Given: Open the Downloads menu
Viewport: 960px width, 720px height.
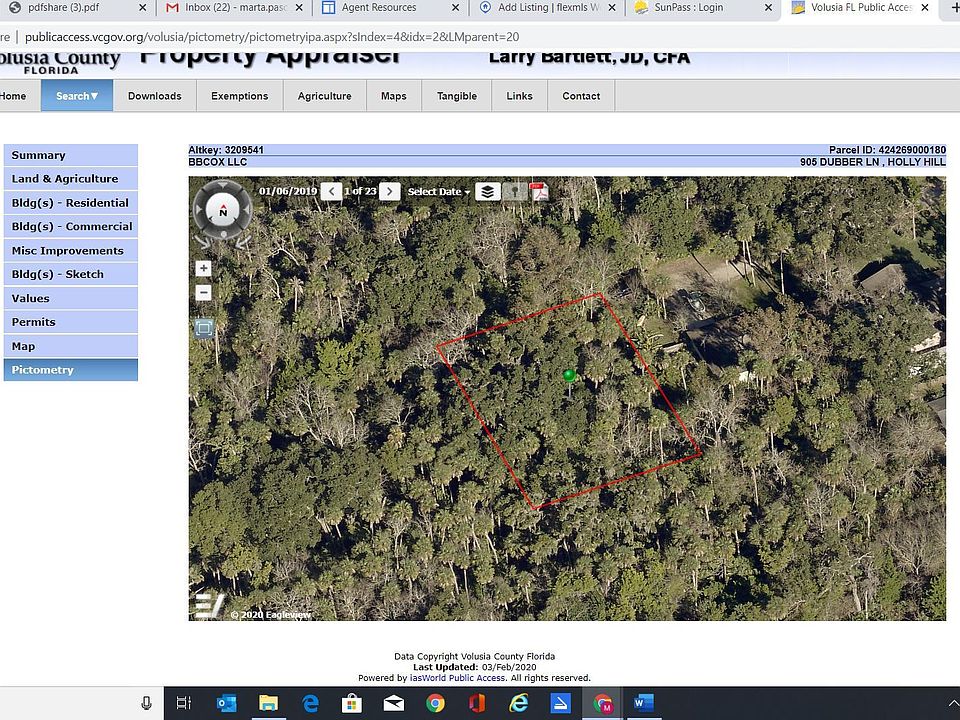Looking at the screenshot, I should pos(155,96).
